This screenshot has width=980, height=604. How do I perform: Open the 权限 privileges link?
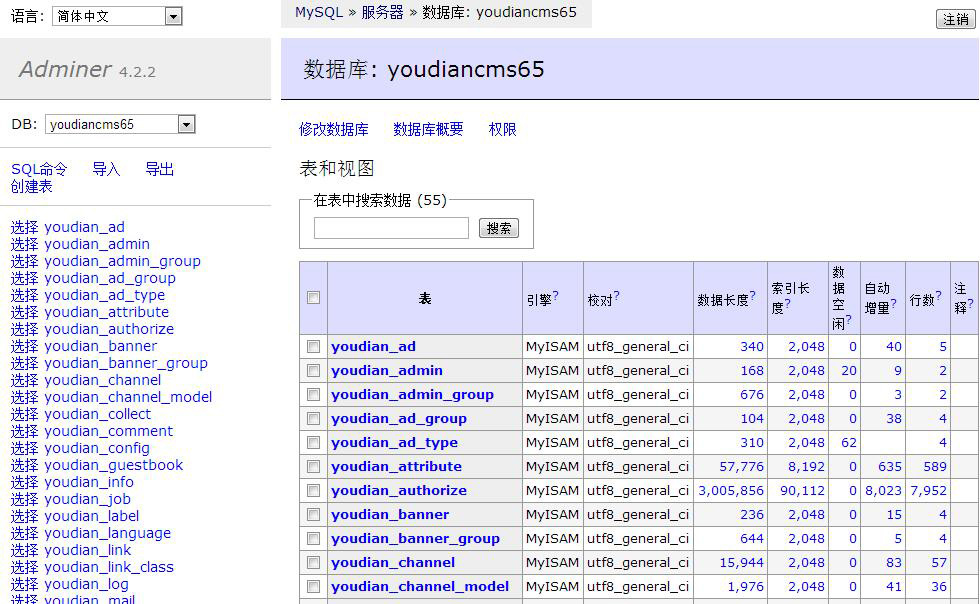[x=502, y=129]
